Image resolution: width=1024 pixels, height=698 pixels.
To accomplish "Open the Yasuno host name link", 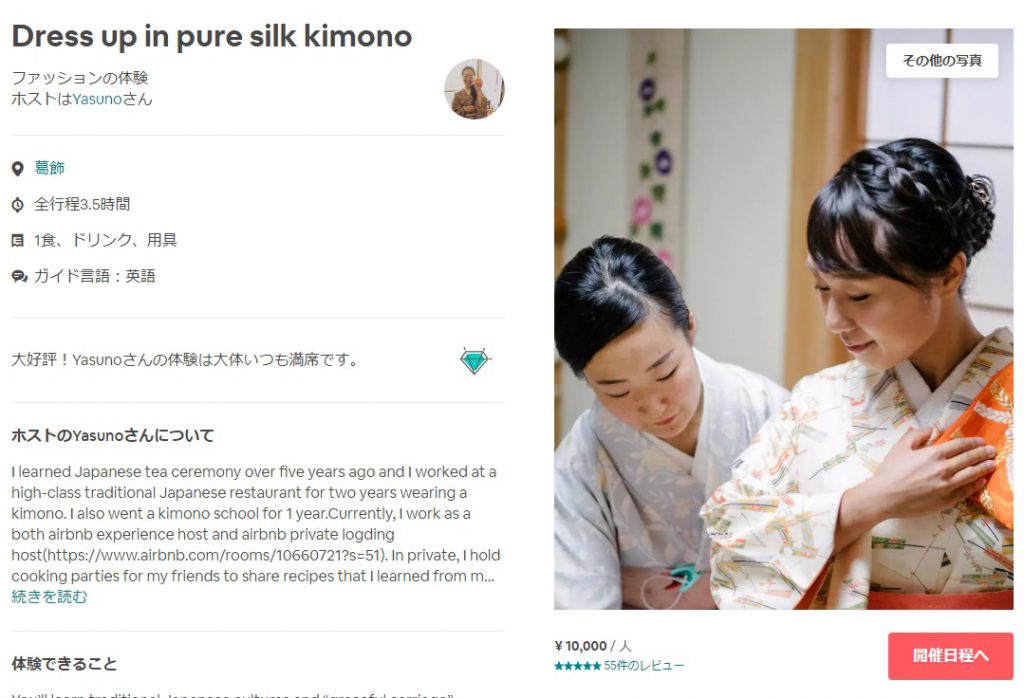I will (x=97, y=99).
